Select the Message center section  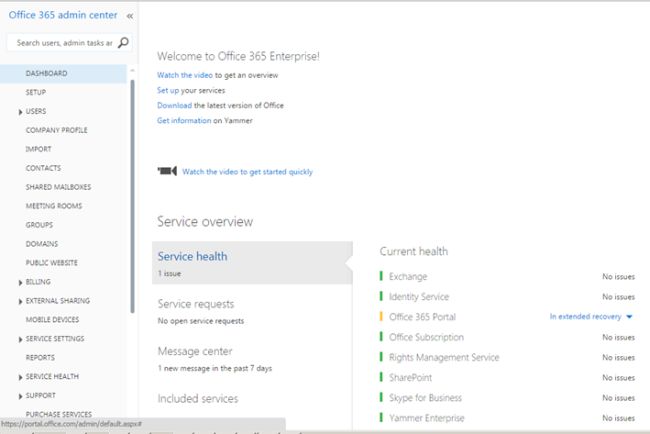click(195, 351)
